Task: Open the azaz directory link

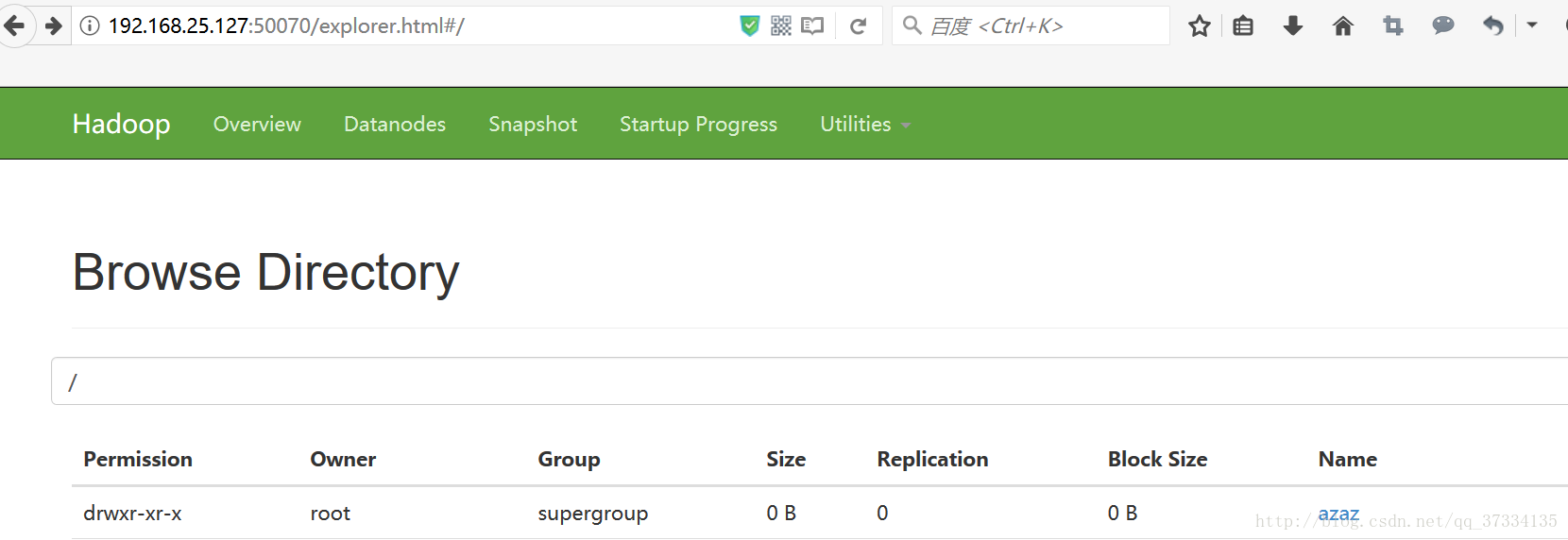Action: pyautogui.click(x=1338, y=513)
